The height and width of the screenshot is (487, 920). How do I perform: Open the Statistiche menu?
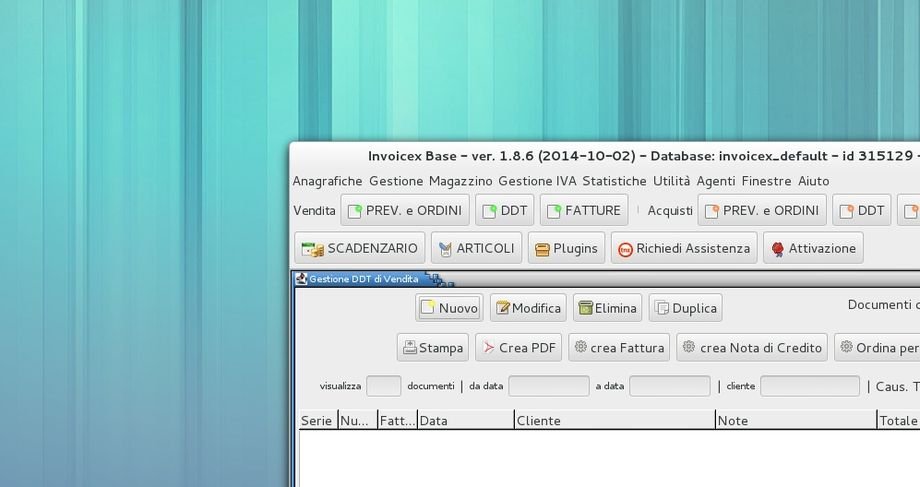click(x=614, y=181)
